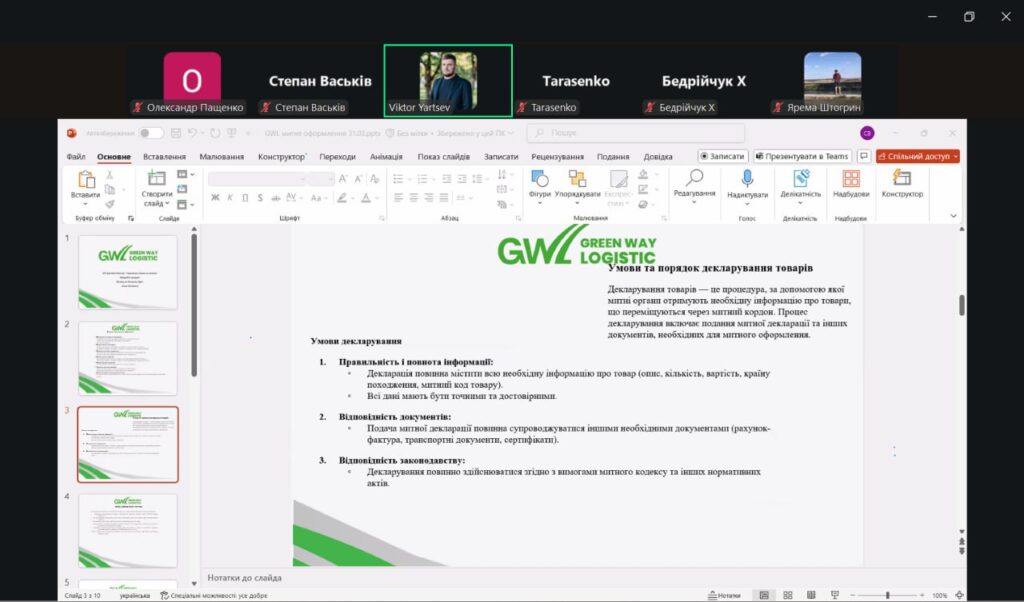Click the Створити слайд (New Slide) icon
Image resolution: width=1024 pixels, height=602 pixels.
[157, 181]
